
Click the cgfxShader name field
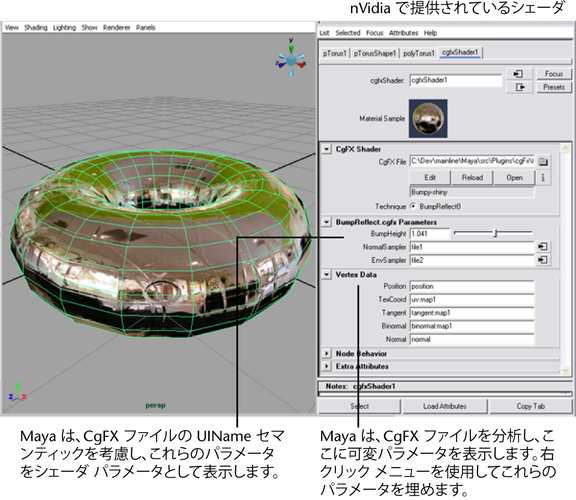[x=456, y=80]
